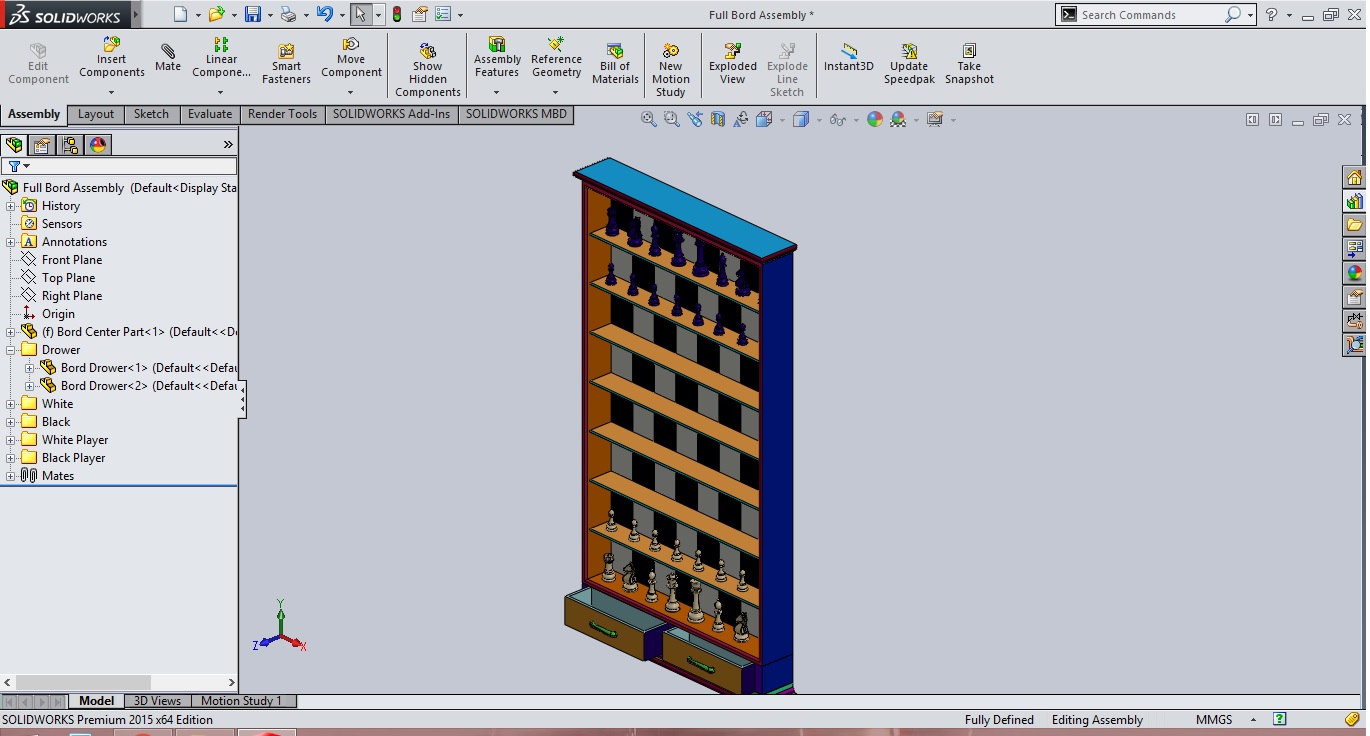Toggle the Instant3D tool
The width and height of the screenshot is (1370, 736).
tap(849, 58)
